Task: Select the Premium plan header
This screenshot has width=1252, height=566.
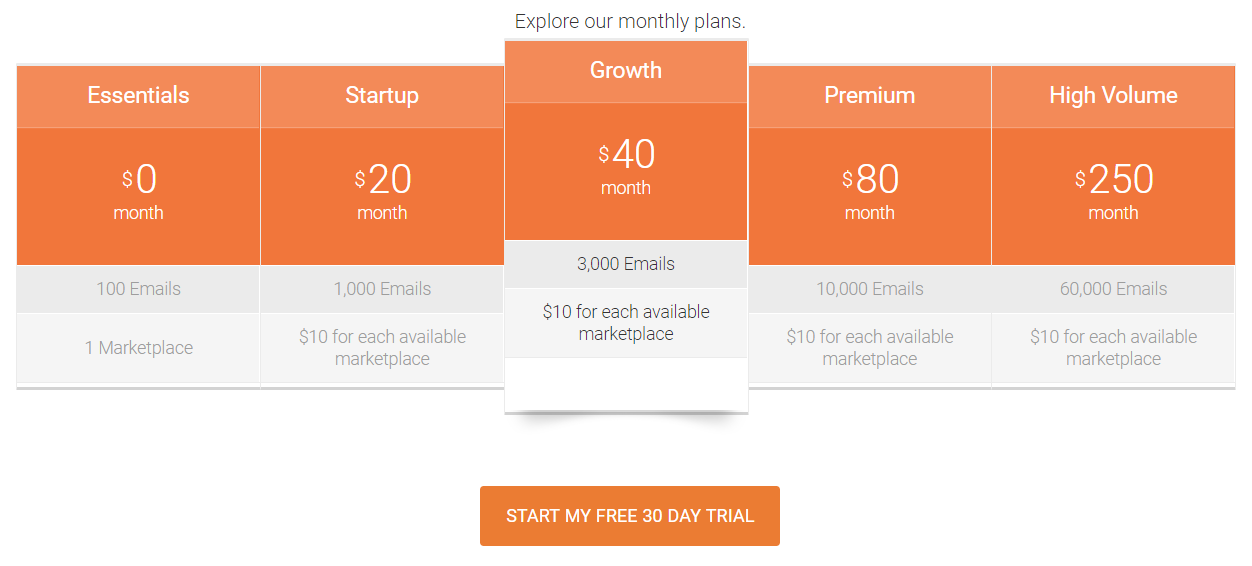Action: pos(869,96)
